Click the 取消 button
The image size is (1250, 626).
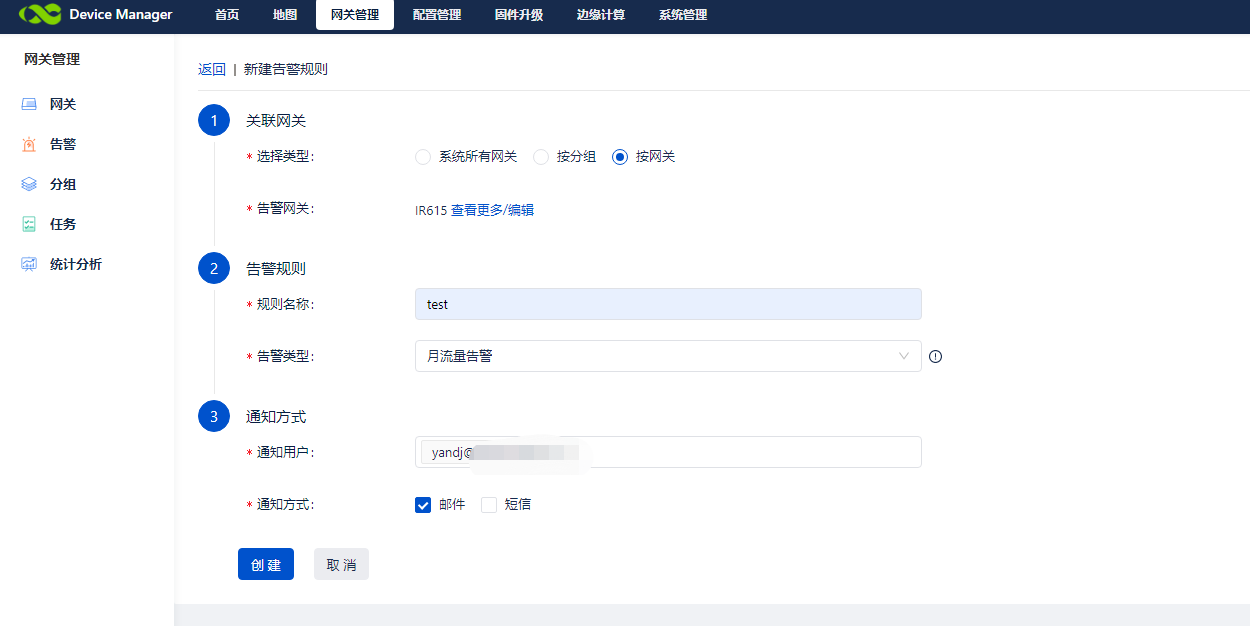[x=341, y=564]
